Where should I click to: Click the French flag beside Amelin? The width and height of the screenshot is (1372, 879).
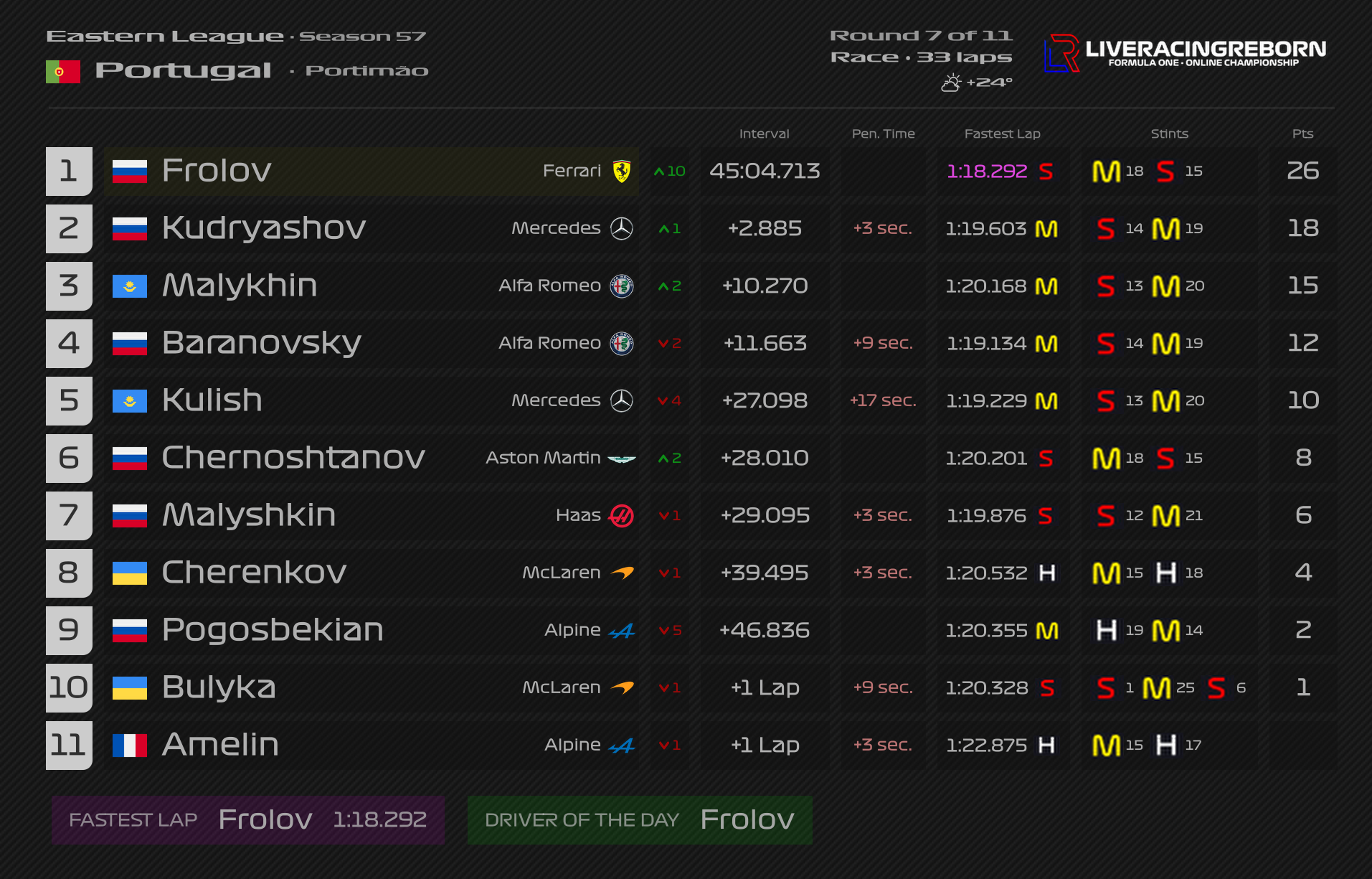(x=130, y=745)
